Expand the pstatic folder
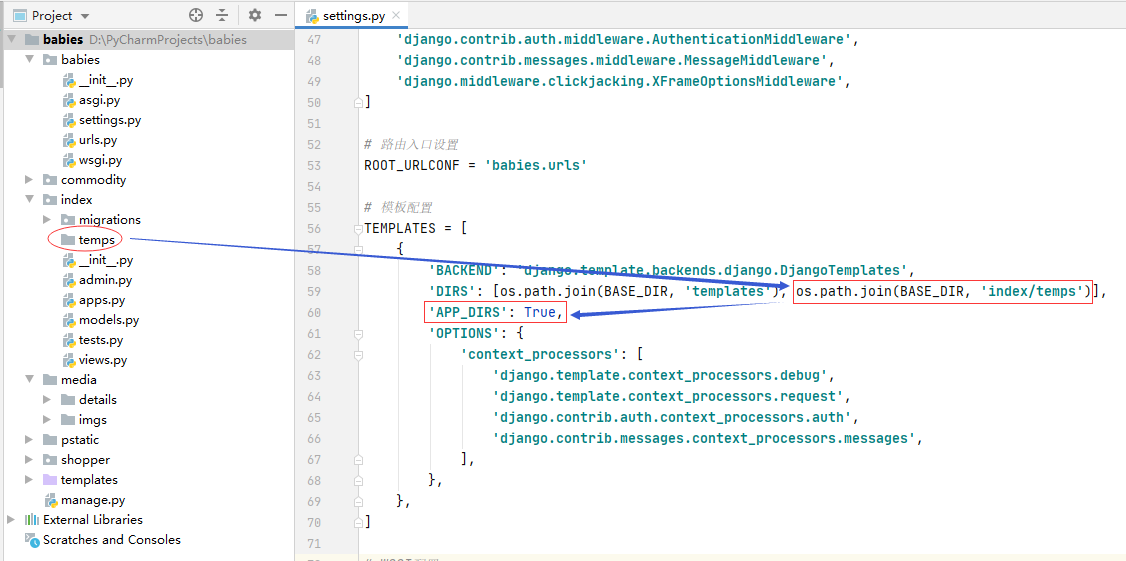The height and width of the screenshot is (561, 1126). pyautogui.click(x=29, y=440)
